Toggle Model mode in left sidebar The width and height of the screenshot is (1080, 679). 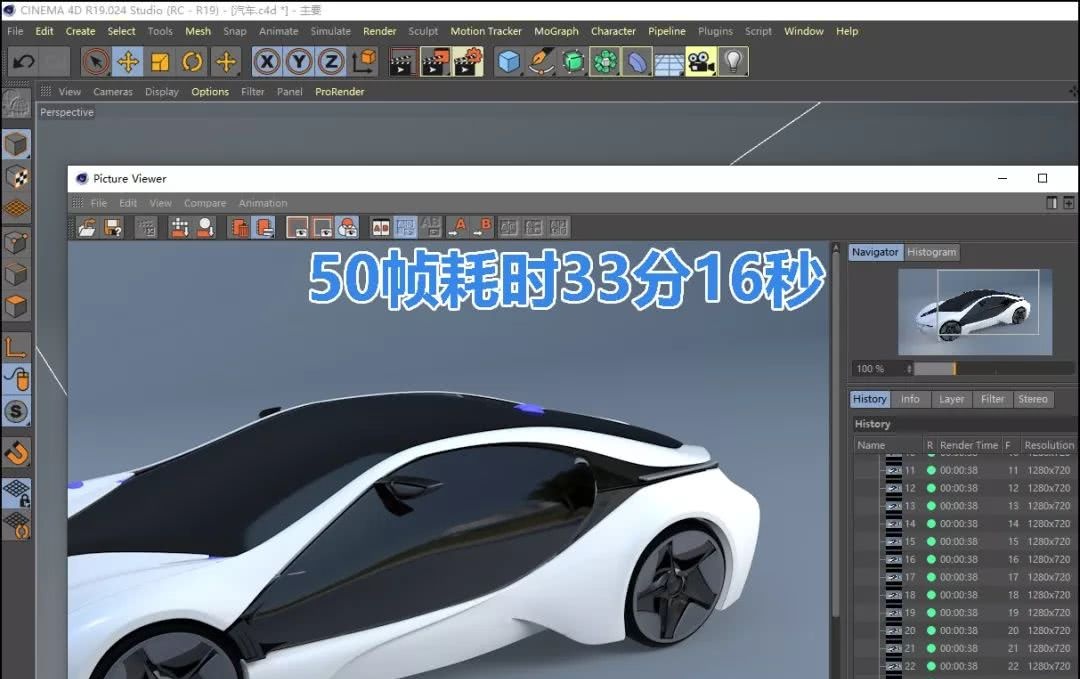pyautogui.click(x=16, y=145)
